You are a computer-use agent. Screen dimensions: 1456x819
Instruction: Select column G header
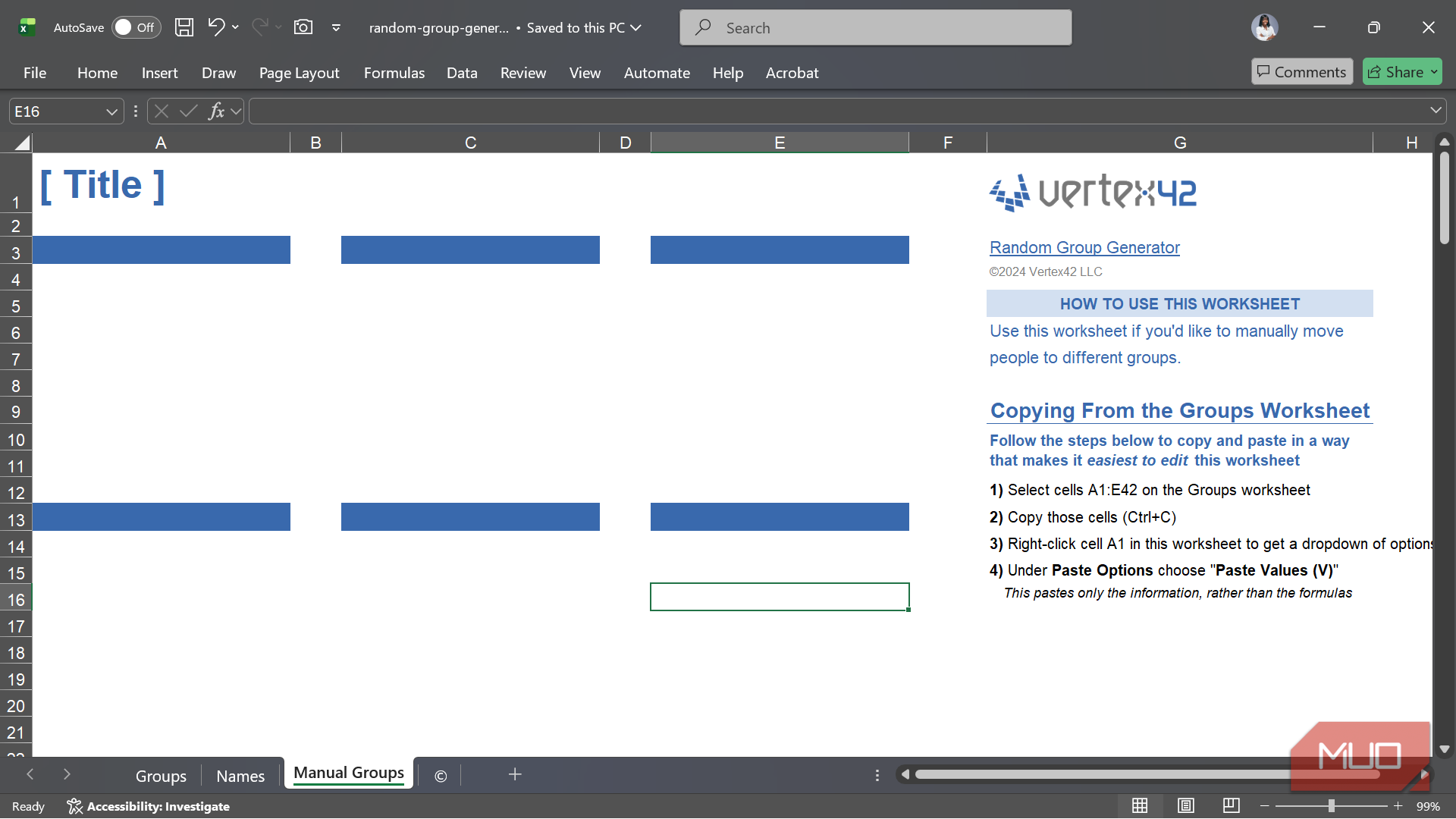pyautogui.click(x=1180, y=143)
